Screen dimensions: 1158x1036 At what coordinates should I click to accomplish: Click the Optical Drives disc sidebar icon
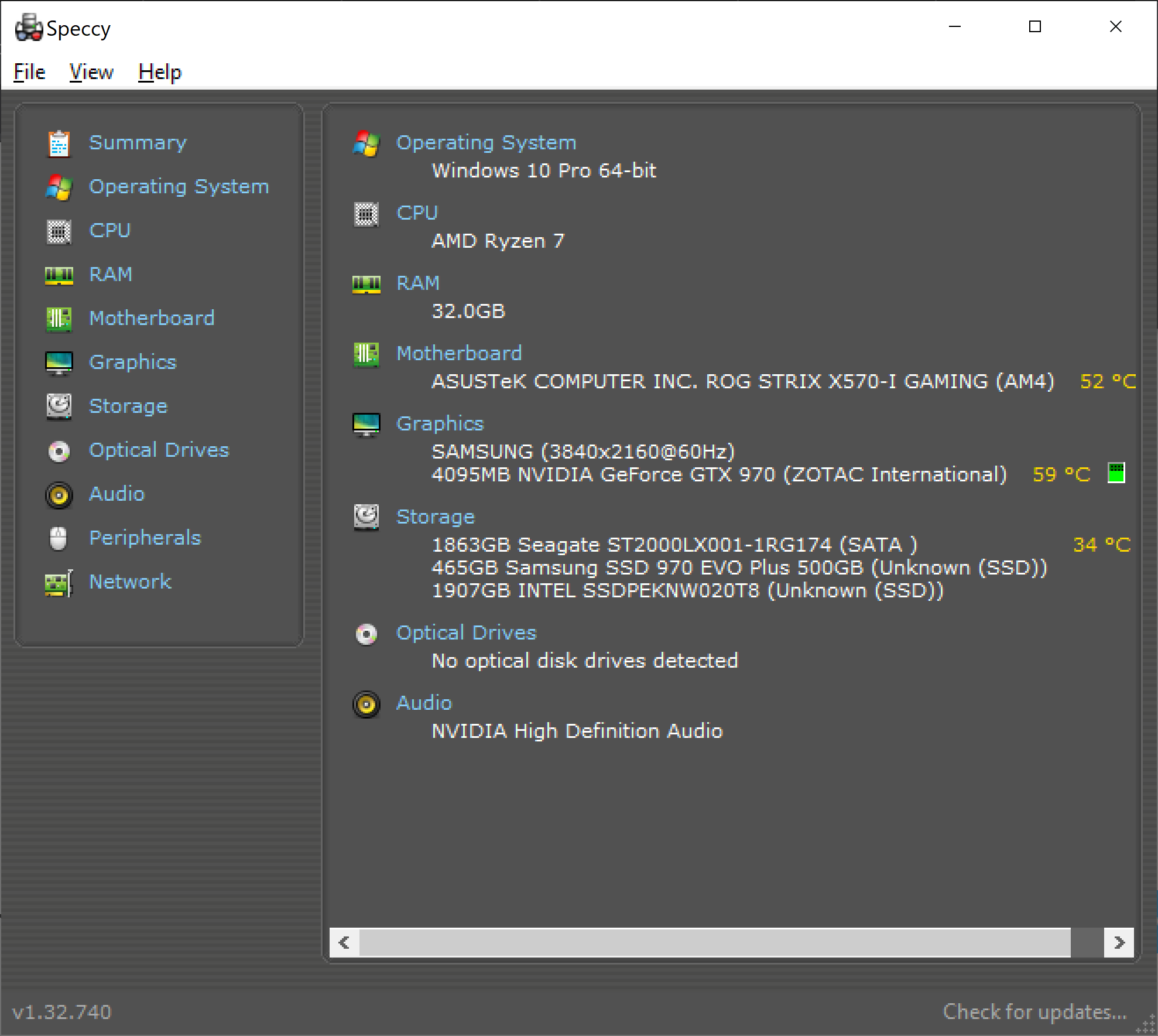pos(59,450)
